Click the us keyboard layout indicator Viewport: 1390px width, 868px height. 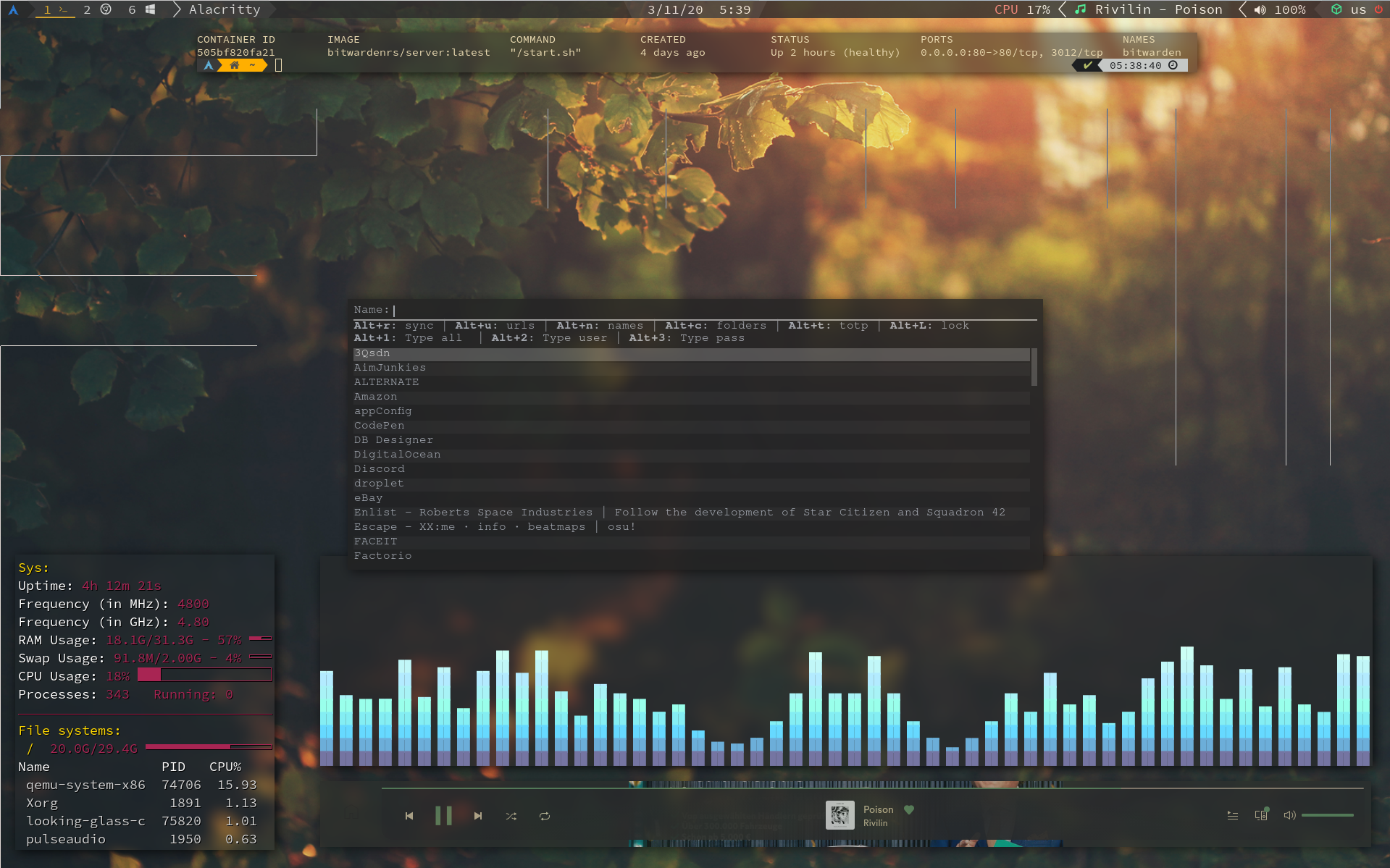pos(1358,9)
